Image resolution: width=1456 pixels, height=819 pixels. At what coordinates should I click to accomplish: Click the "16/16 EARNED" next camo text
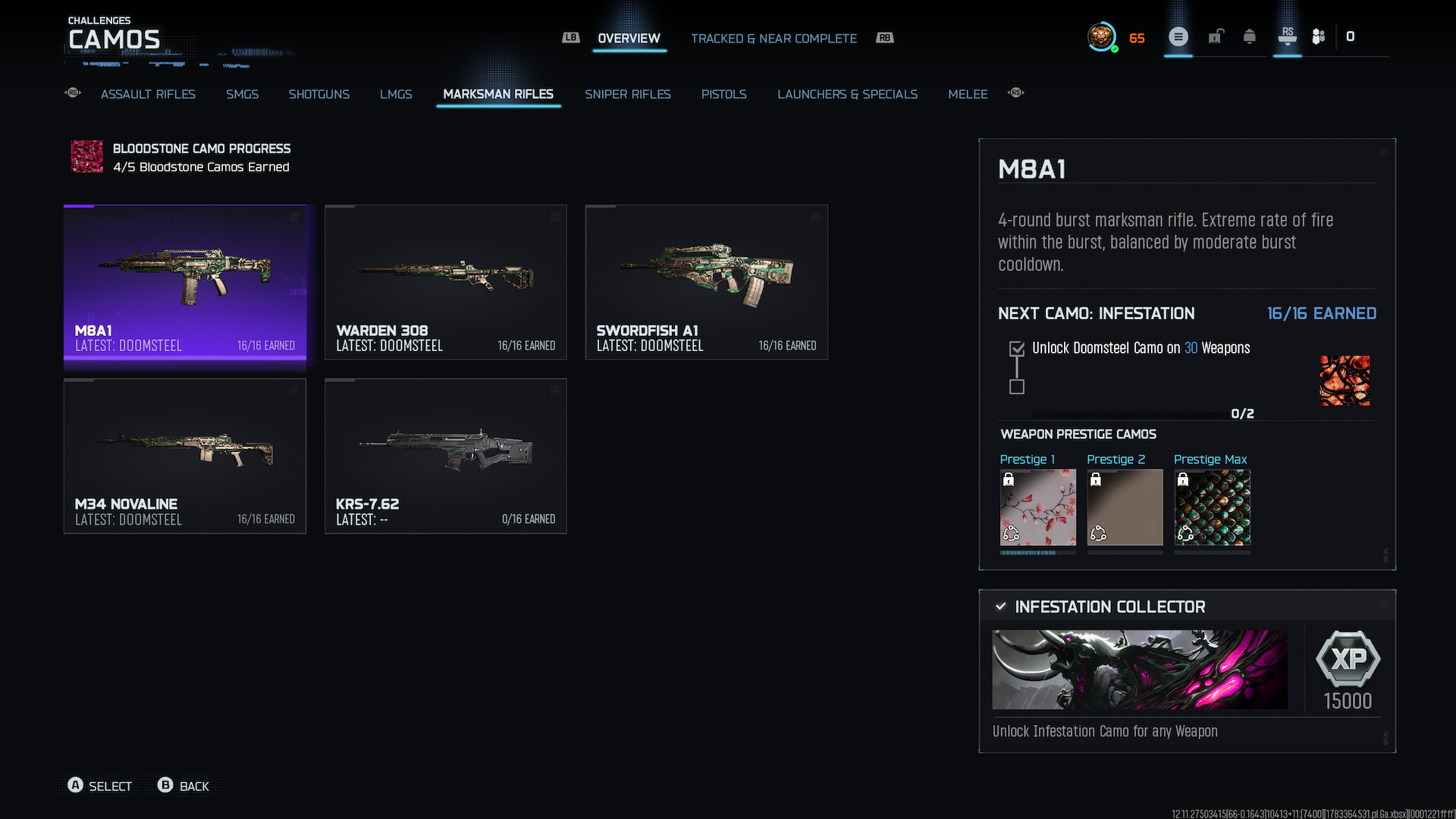coord(1321,313)
